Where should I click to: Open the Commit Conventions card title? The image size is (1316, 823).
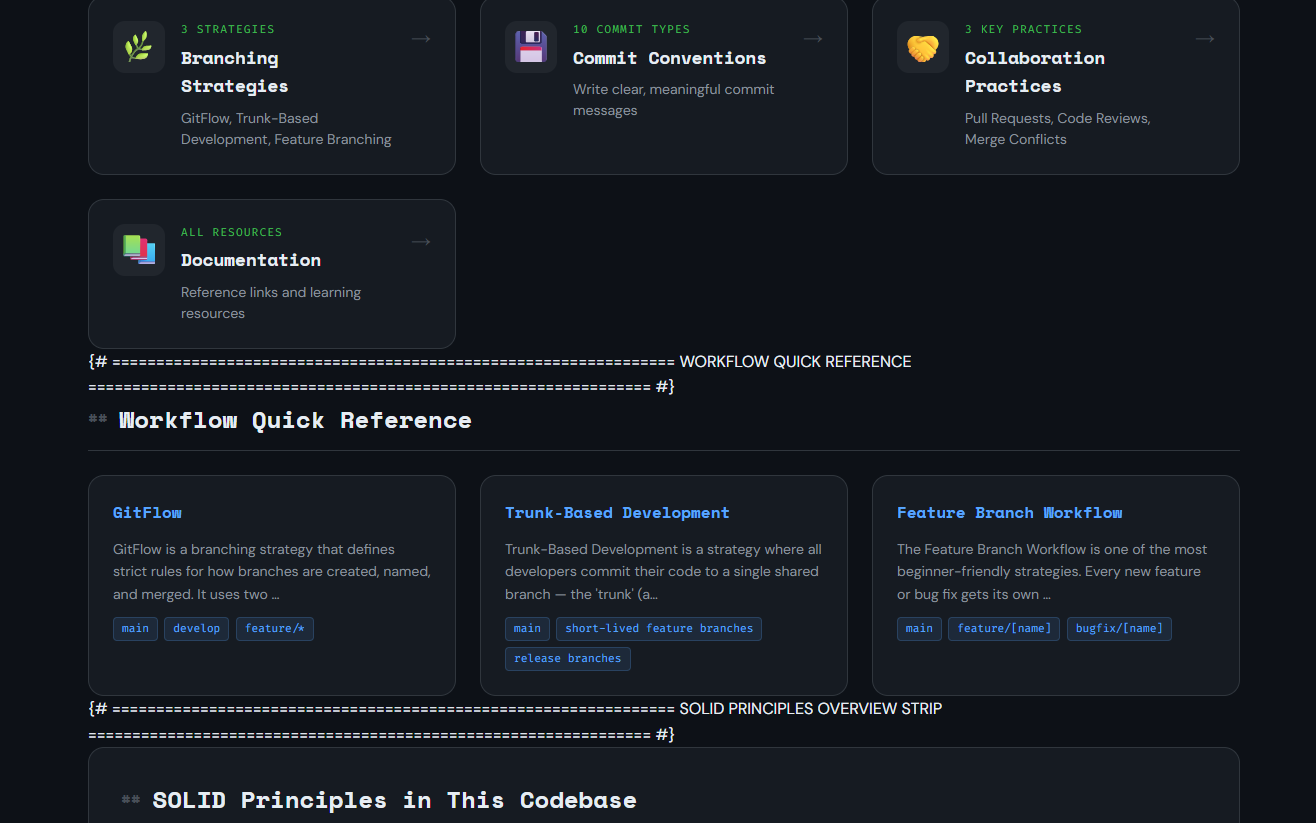[669, 58]
